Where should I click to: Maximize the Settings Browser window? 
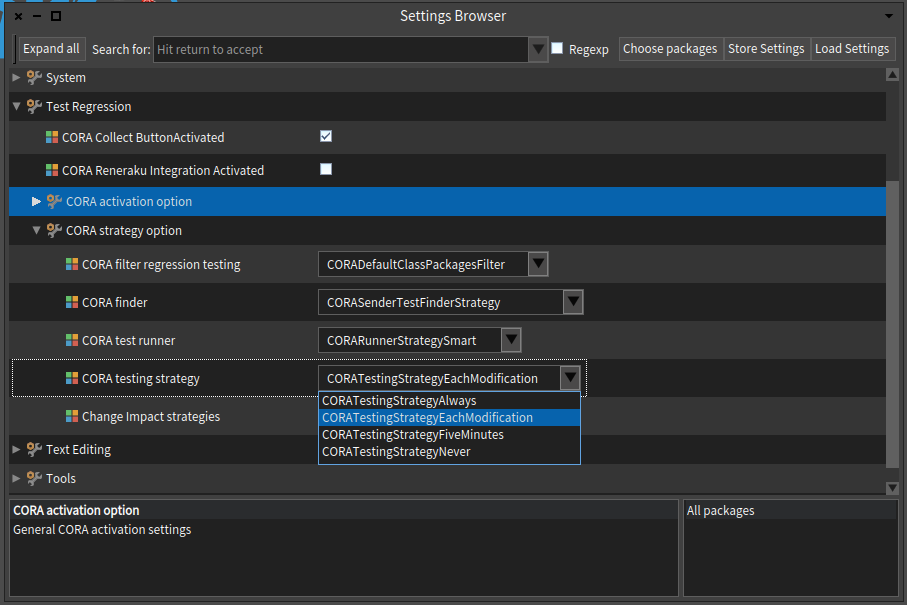point(56,16)
